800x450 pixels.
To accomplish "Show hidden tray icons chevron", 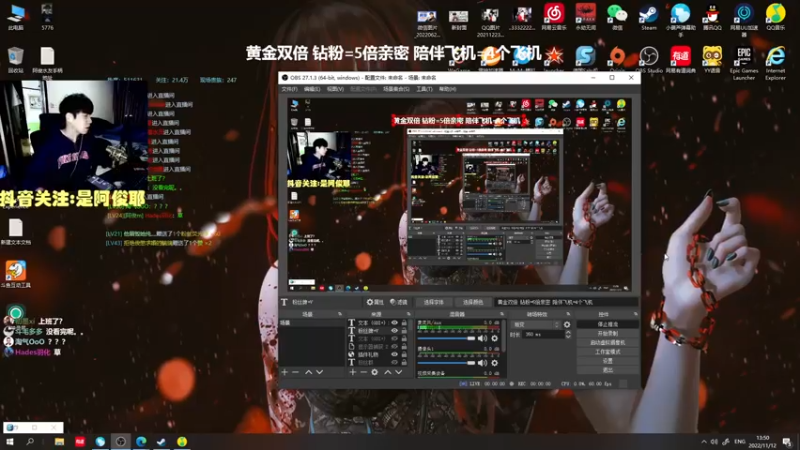I will tap(704, 442).
